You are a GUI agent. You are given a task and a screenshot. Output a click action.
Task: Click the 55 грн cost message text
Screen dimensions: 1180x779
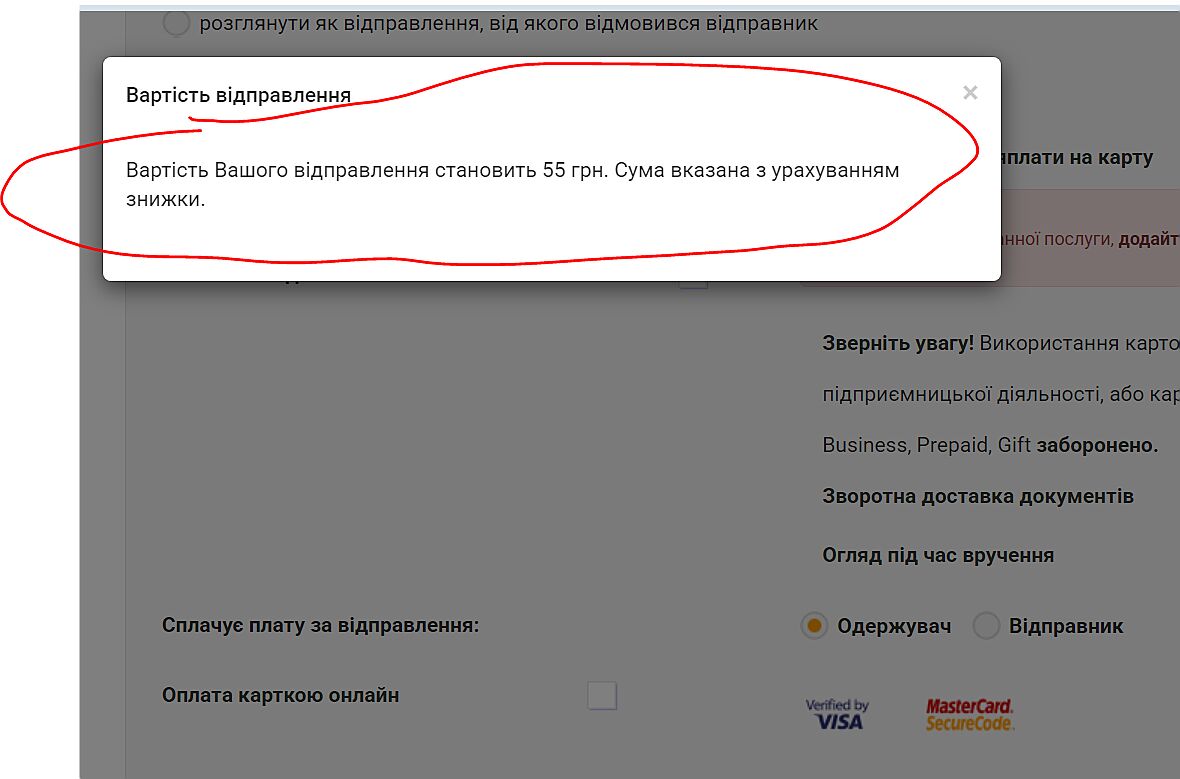512,184
